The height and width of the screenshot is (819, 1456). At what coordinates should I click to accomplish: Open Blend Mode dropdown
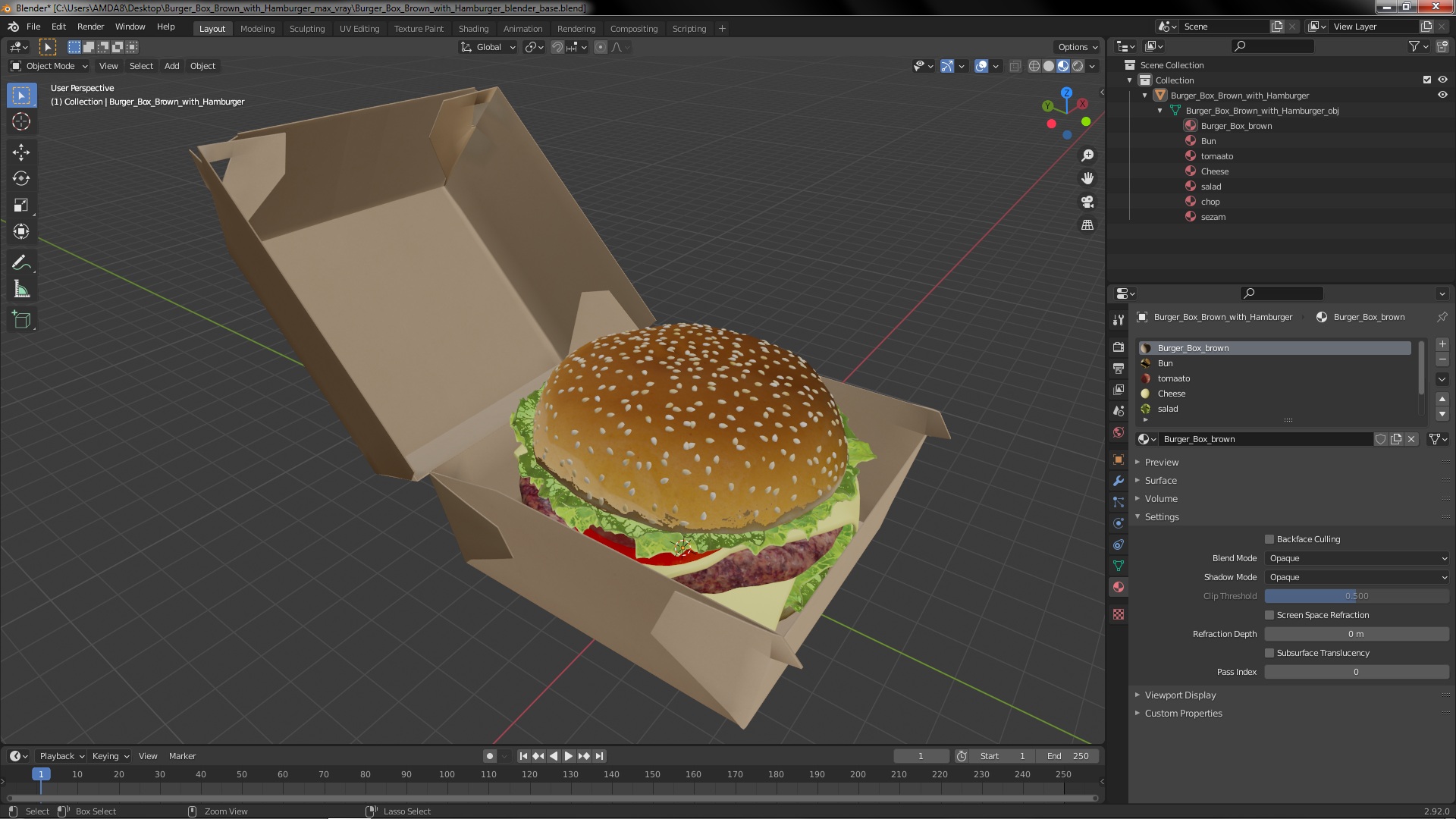pos(1357,558)
